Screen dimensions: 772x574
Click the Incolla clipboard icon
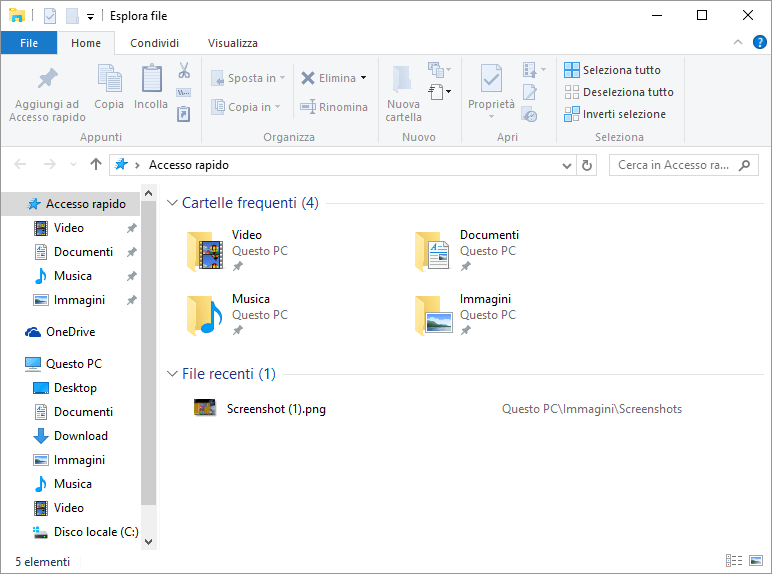point(151,79)
